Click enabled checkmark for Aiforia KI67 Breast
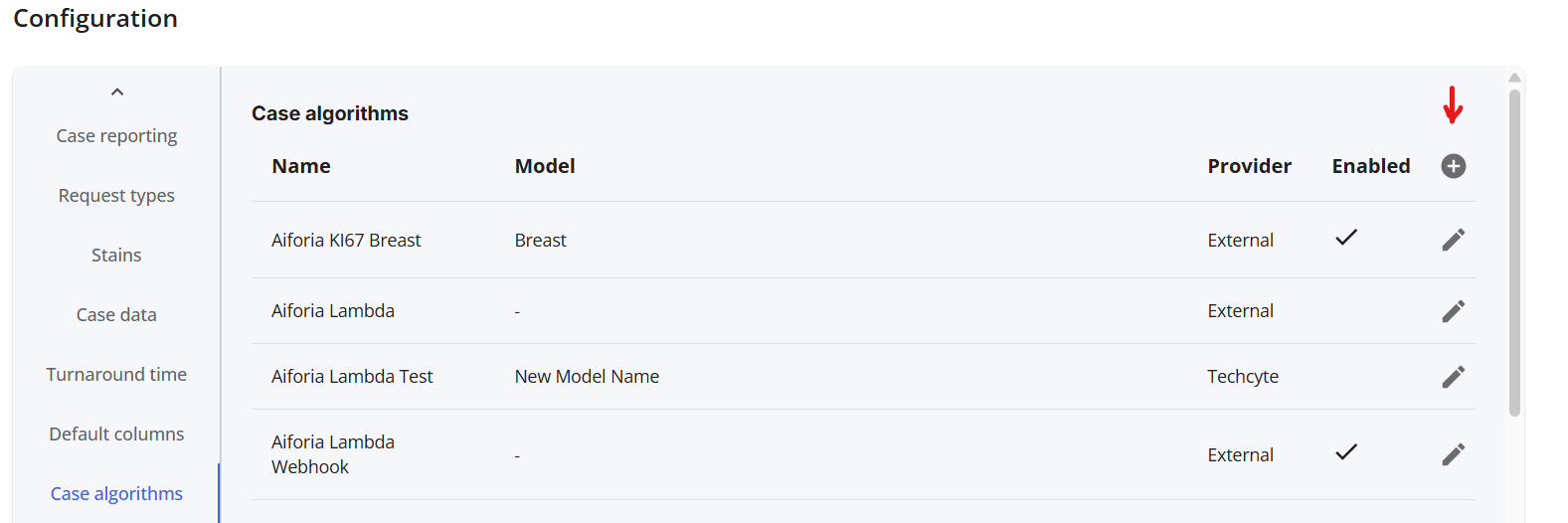 (x=1346, y=238)
